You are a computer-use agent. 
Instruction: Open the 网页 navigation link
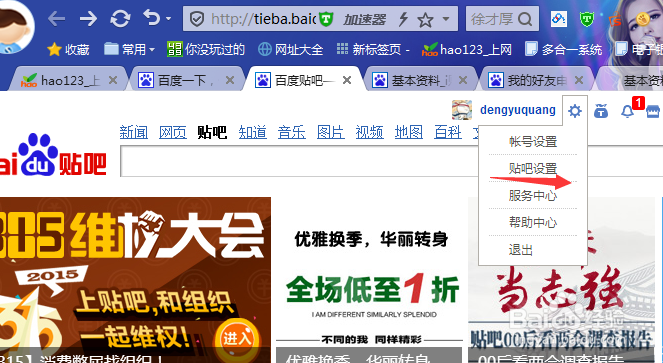tap(173, 132)
